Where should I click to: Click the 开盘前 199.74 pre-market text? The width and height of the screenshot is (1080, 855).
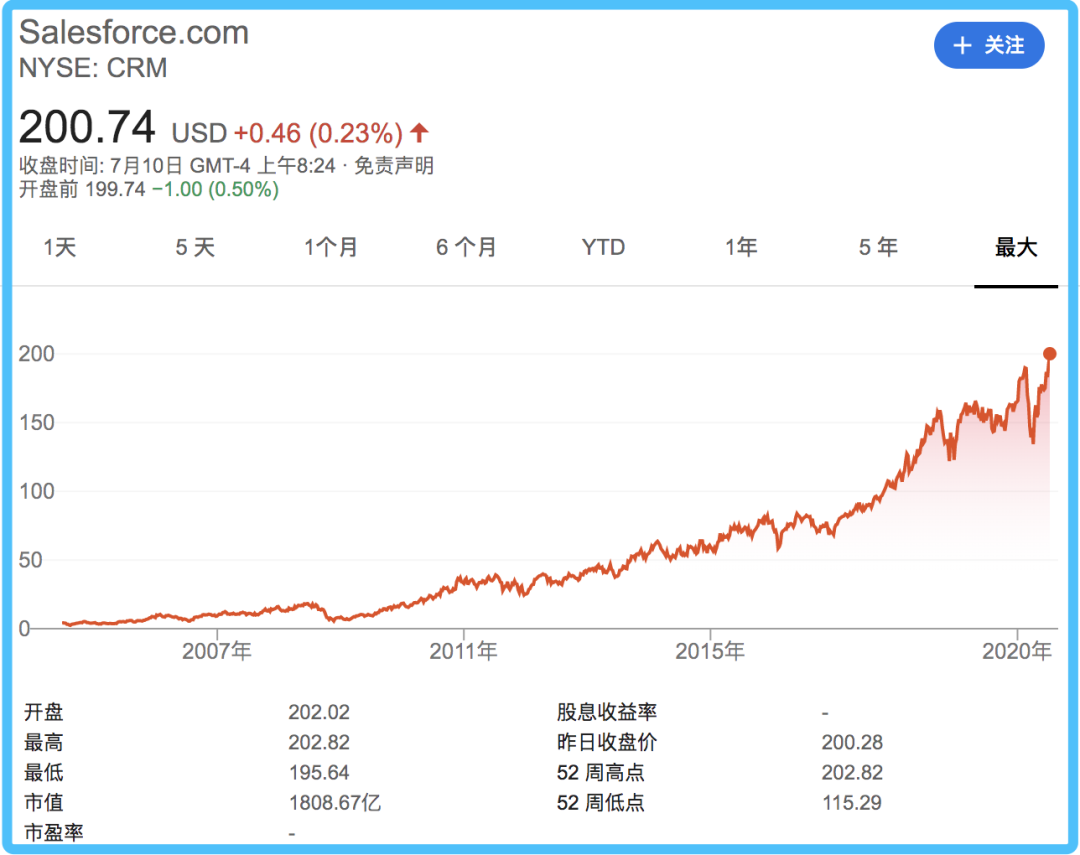[x=82, y=189]
